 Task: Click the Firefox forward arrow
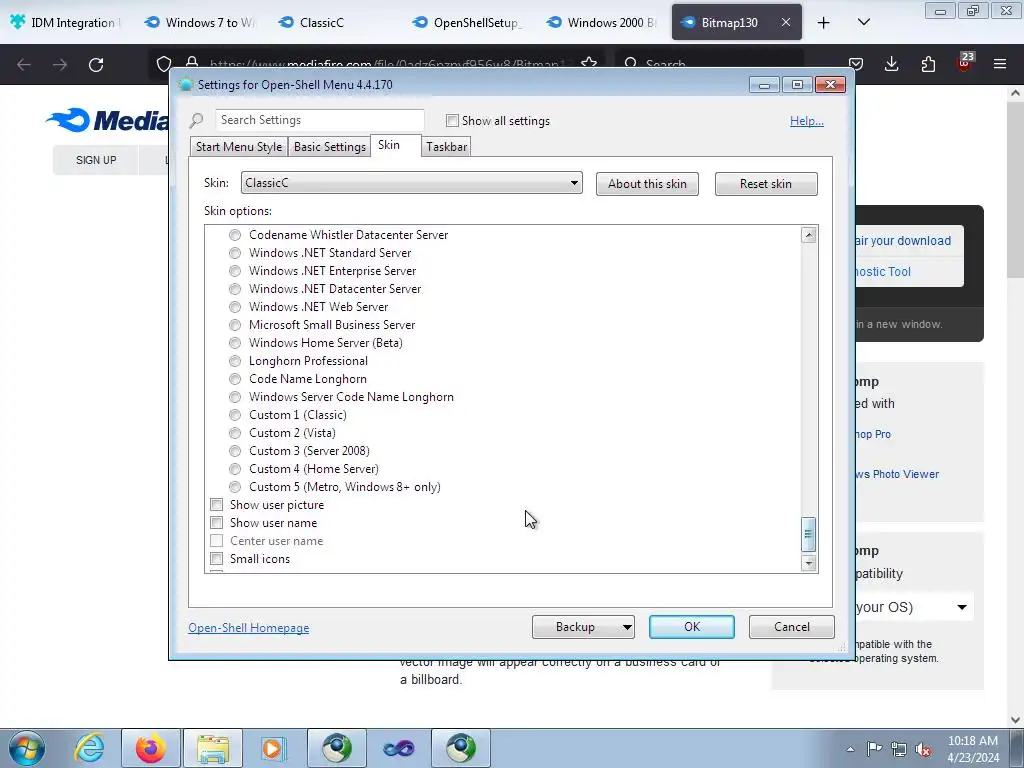point(59,65)
